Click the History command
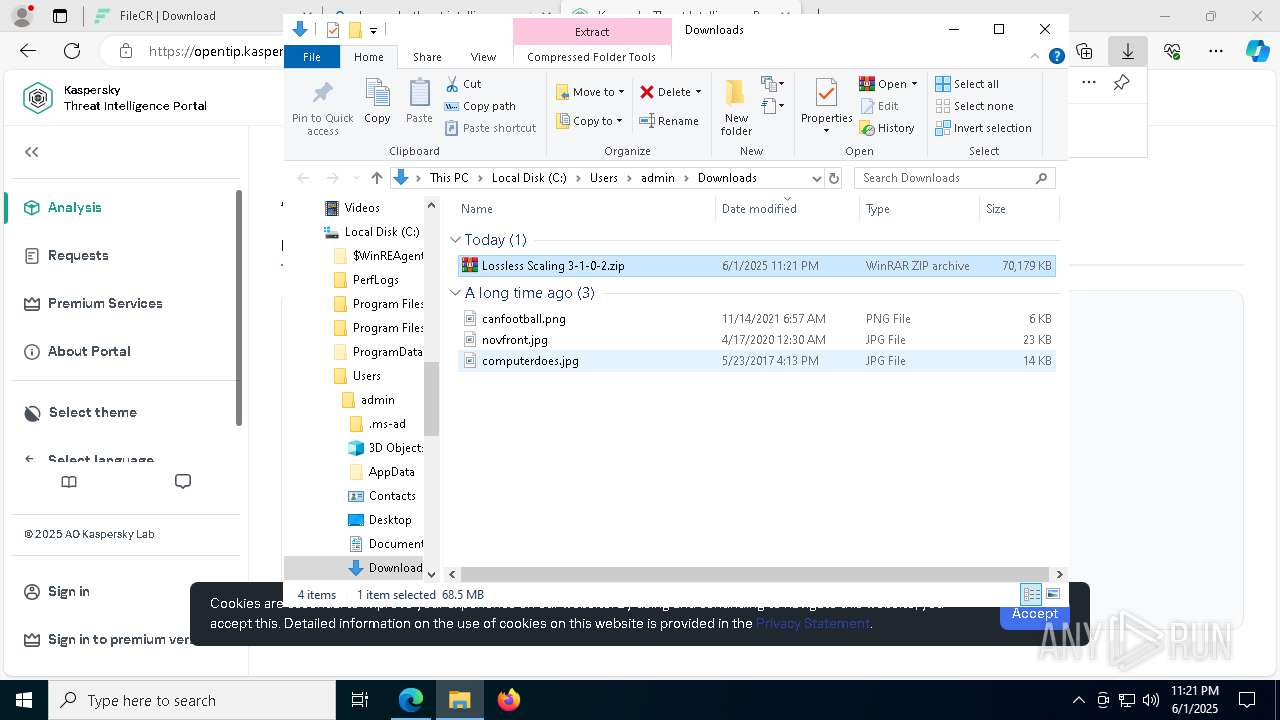Viewport: 1280px width, 720px height. point(887,128)
